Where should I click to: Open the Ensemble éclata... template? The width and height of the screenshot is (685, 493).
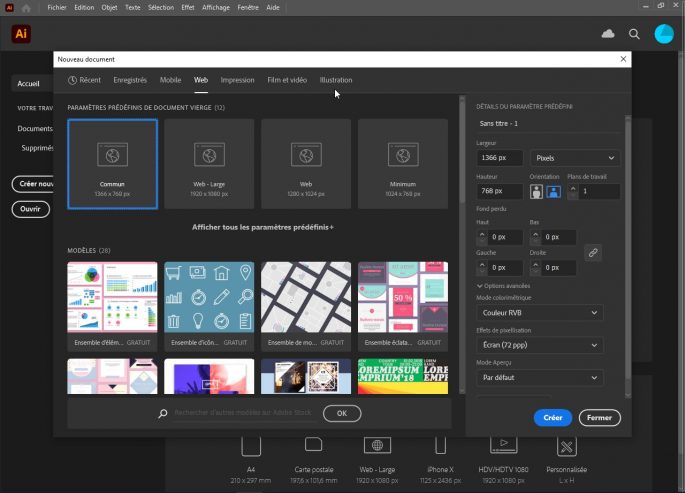point(403,306)
